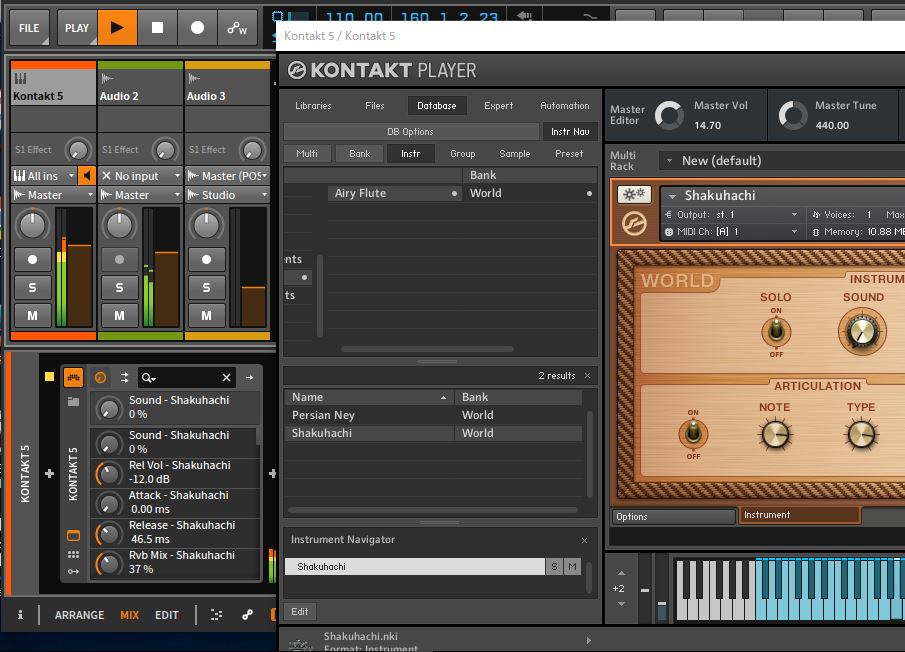Screen dimensions: 905x652
Task: Click the piano instrument icon on Kontakt 5 track
Action: tap(20, 78)
